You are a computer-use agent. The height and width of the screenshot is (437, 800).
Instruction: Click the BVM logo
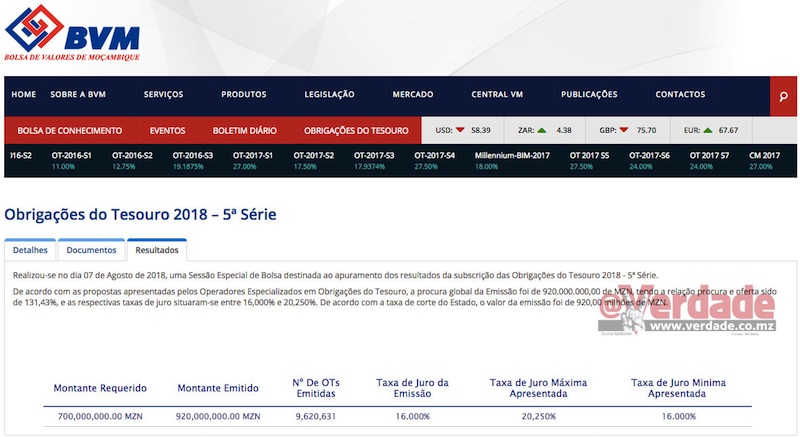72,33
